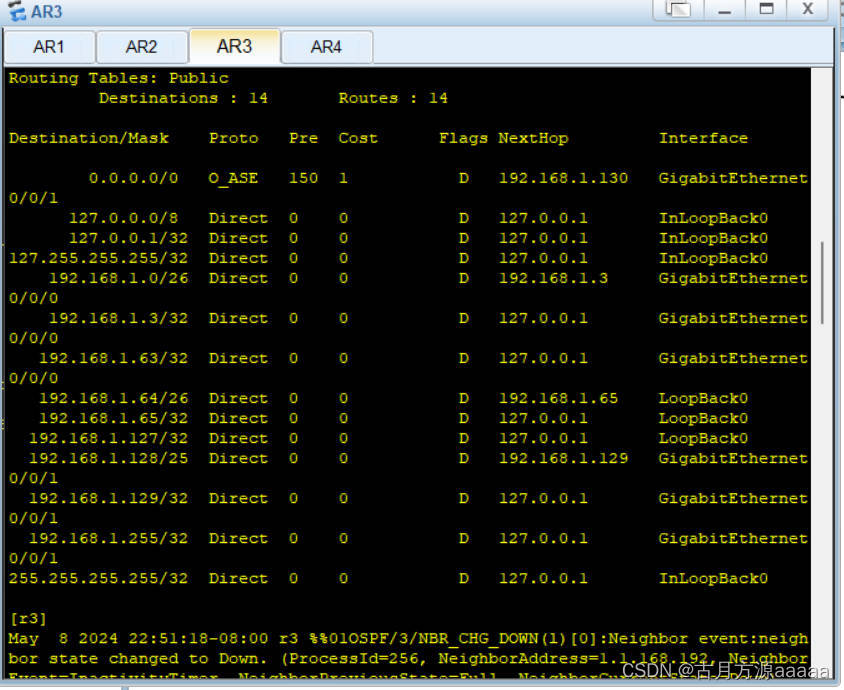The image size is (844, 690).
Task: Switch to the AR2 tab
Action: click(142, 47)
